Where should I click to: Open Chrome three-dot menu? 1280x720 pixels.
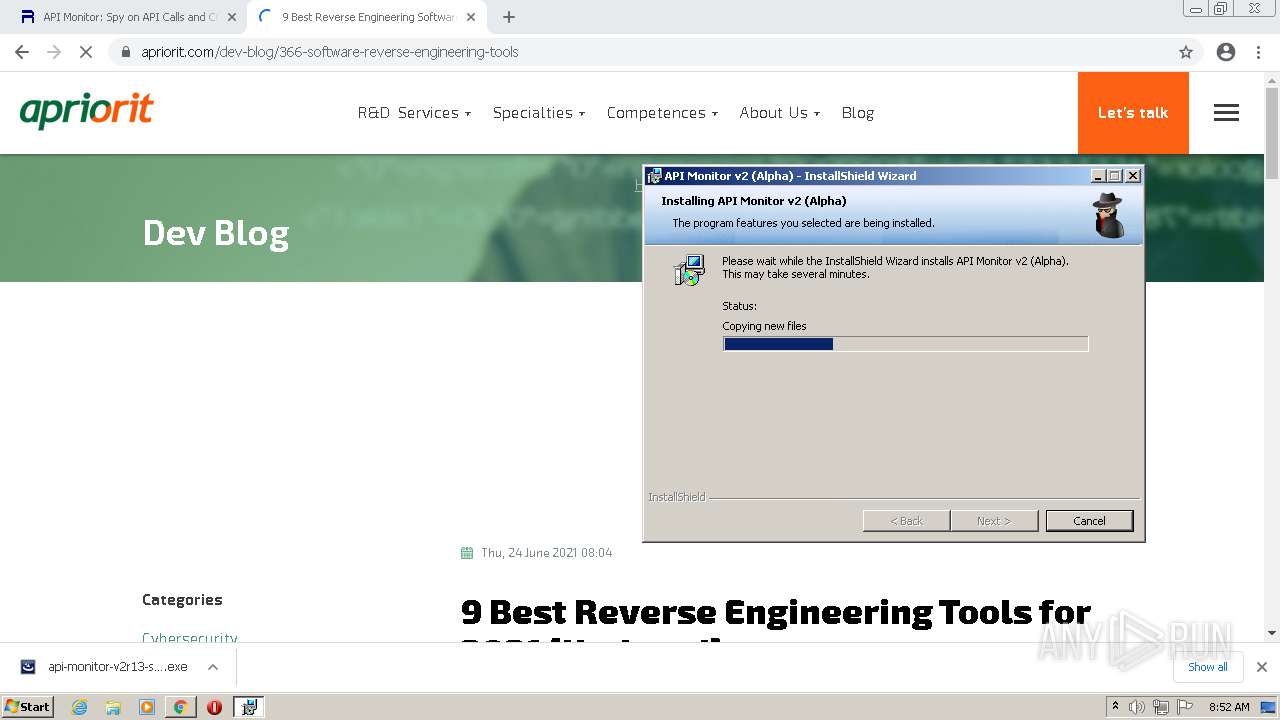coord(1258,52)
